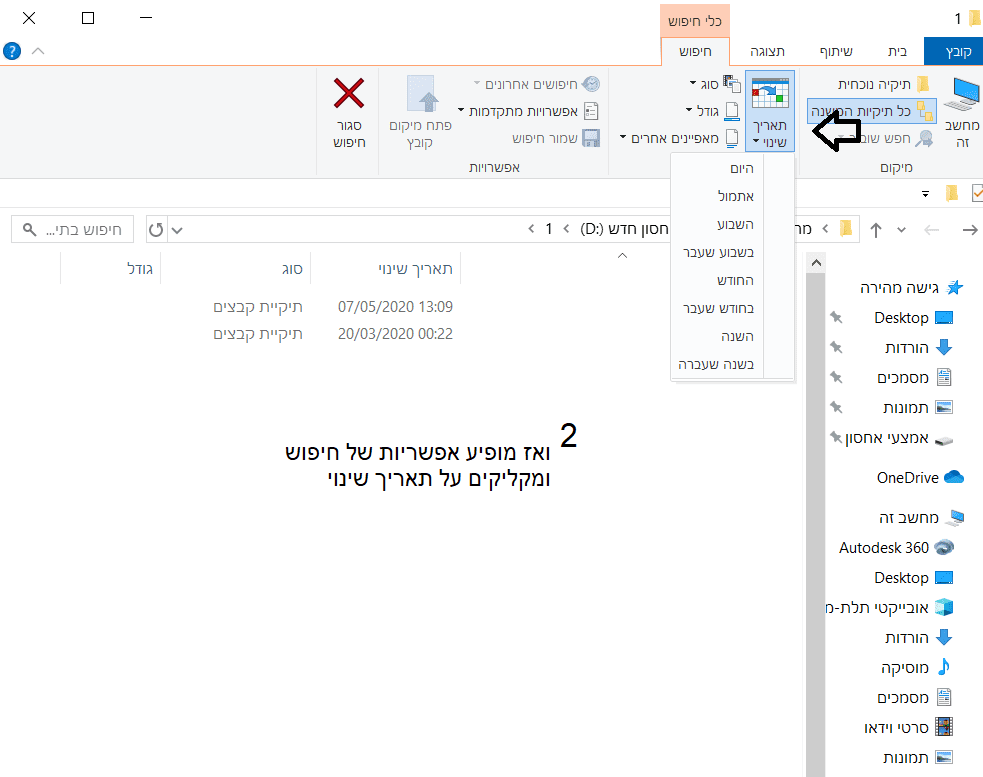983x777 pixels.
Task: Open pinned מסמכים under quick access
Action: tap(913, 378)
